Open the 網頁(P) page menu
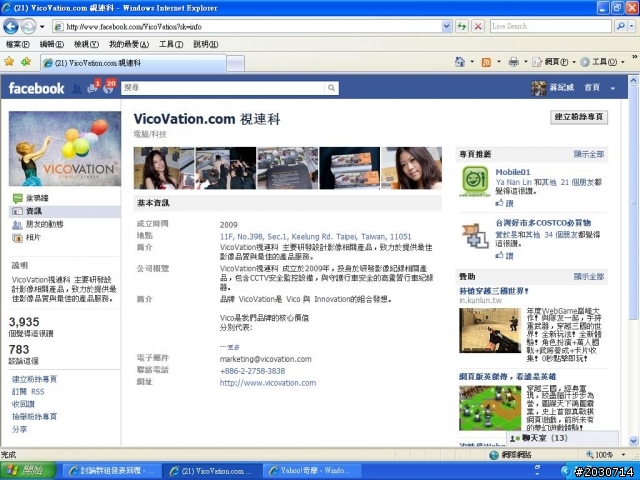The height and width of the screenshot is (480, 640). click(x=554, y=62)
